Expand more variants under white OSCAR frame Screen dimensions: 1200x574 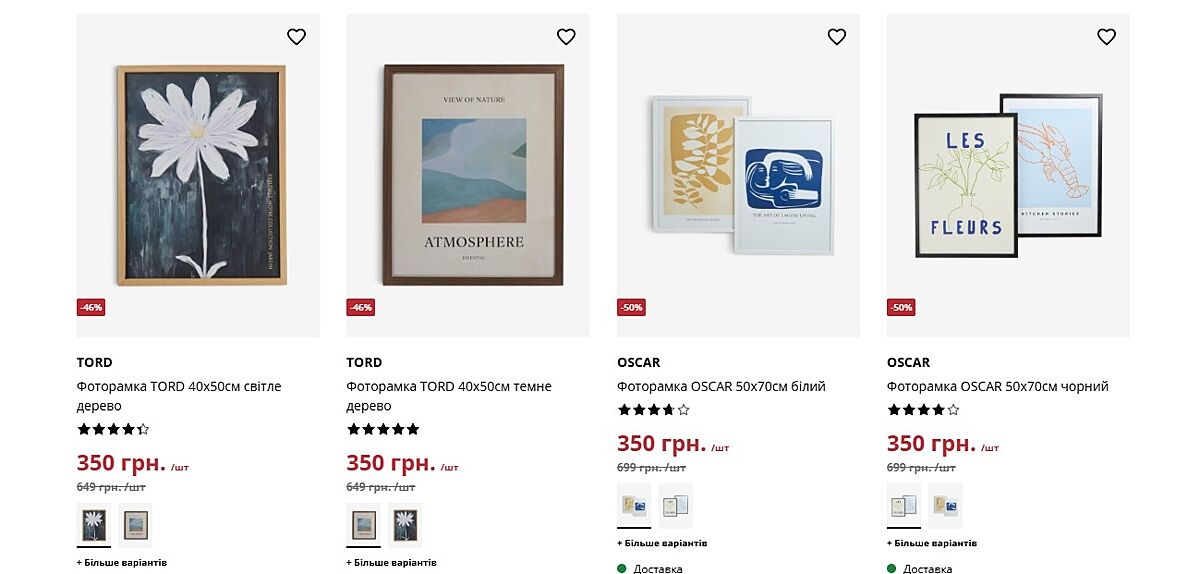(662, 543)
